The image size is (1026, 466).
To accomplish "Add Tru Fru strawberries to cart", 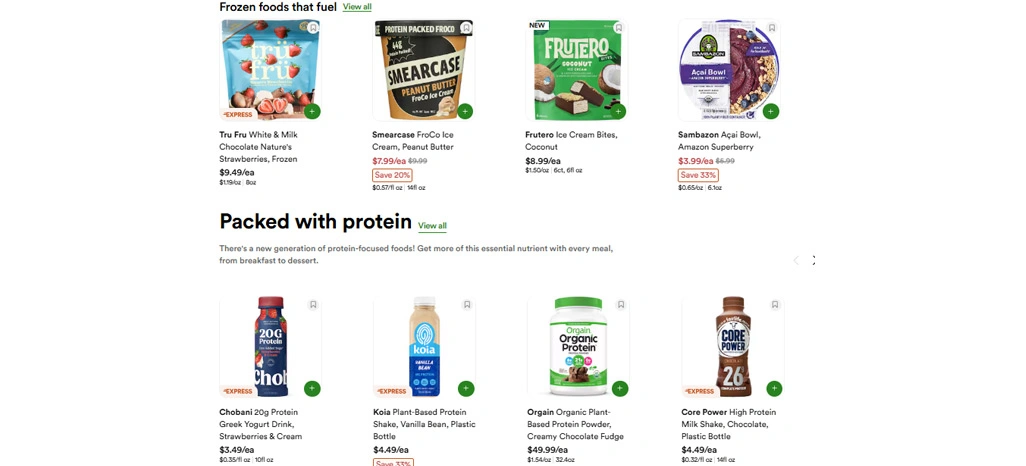I will (313, 111).
